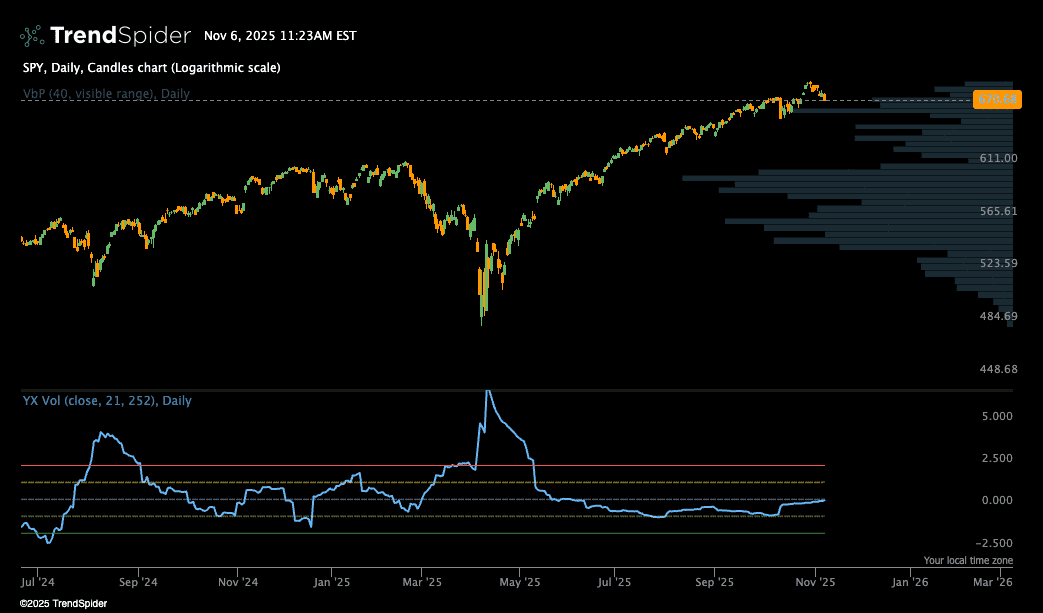Image resolution: width=1043 pixels, height=613 pixels.
Task: Click the Mar '26 date on time axis
Action: coord(992,581)
